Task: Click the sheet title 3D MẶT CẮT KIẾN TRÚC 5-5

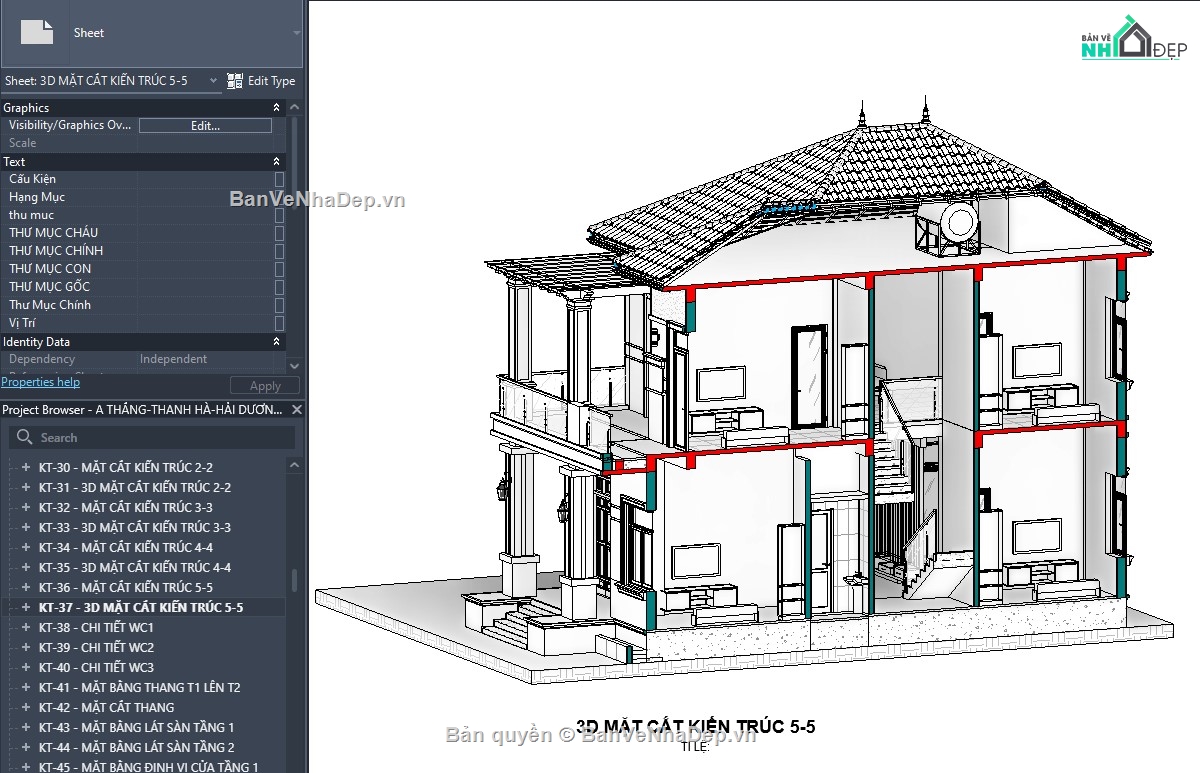Action: (696, 727)
